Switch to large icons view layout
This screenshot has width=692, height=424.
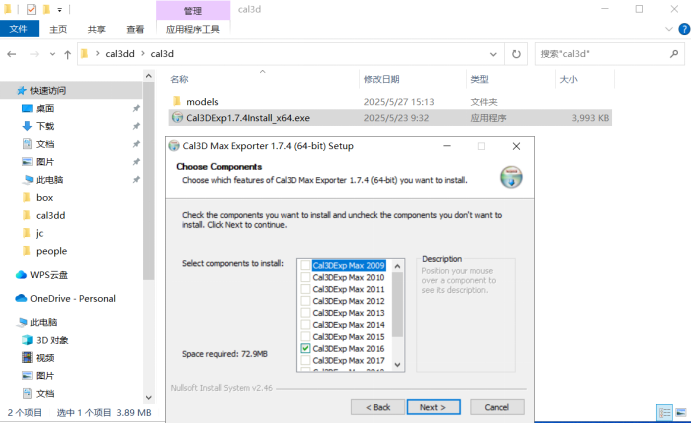681,413
